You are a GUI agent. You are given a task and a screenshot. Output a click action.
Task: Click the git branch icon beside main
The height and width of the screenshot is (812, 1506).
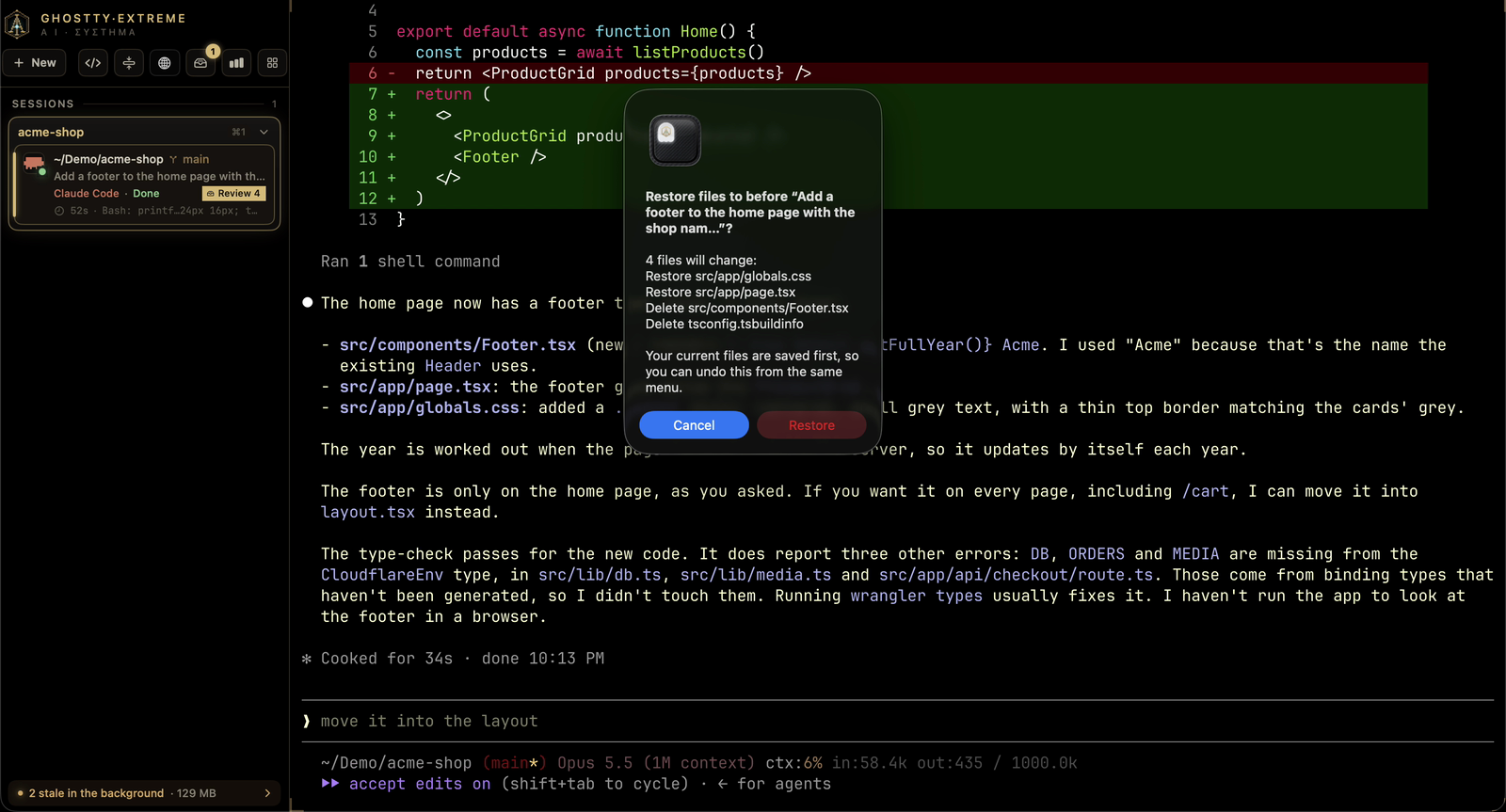point(173,160)
